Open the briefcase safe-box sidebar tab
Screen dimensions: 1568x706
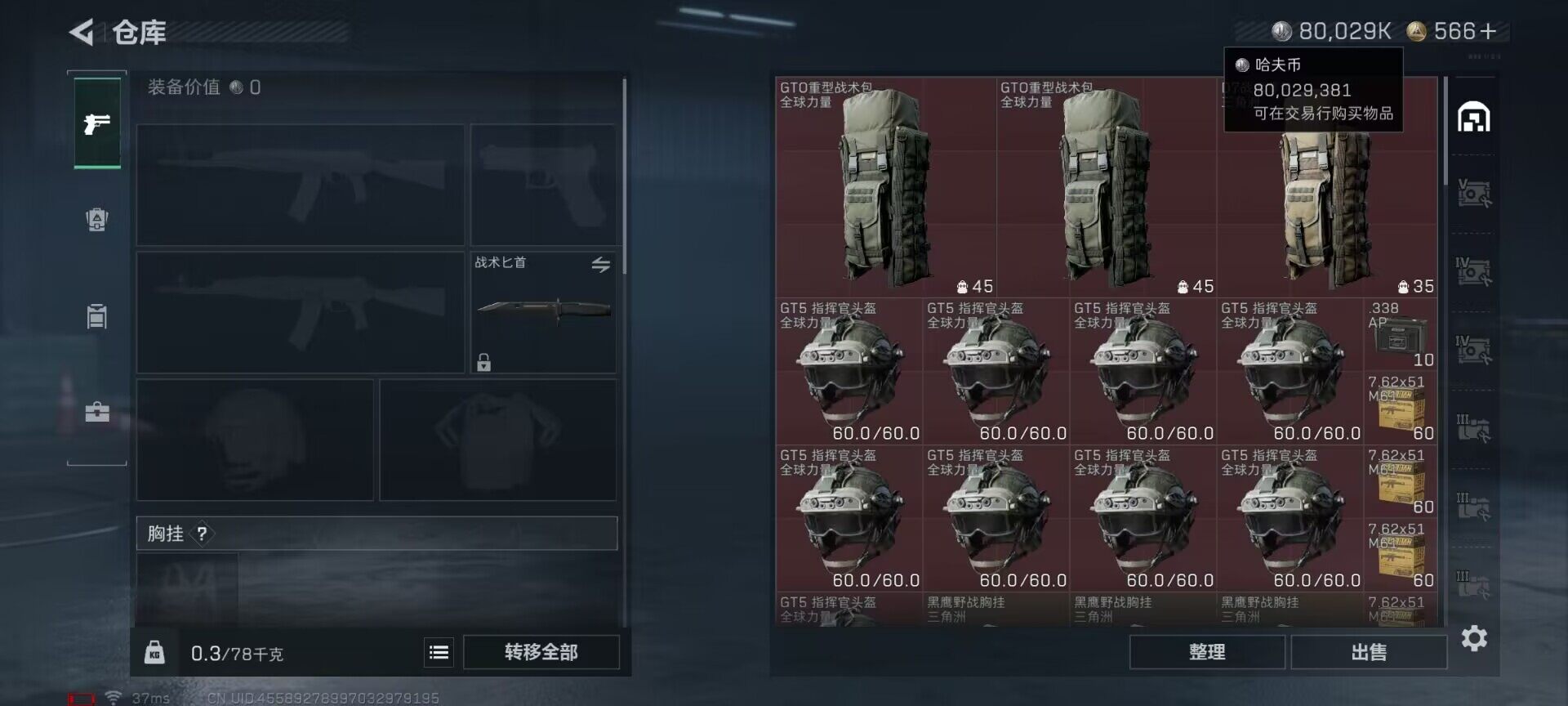(97, 411)
